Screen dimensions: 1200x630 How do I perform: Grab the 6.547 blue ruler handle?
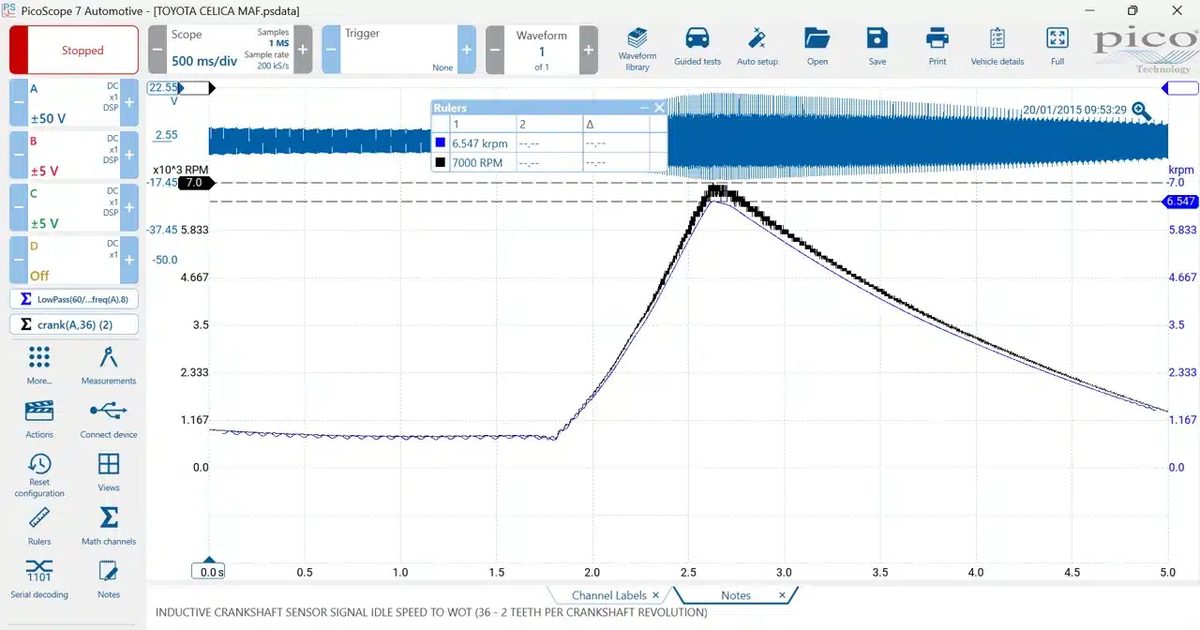pos(1180,201)
